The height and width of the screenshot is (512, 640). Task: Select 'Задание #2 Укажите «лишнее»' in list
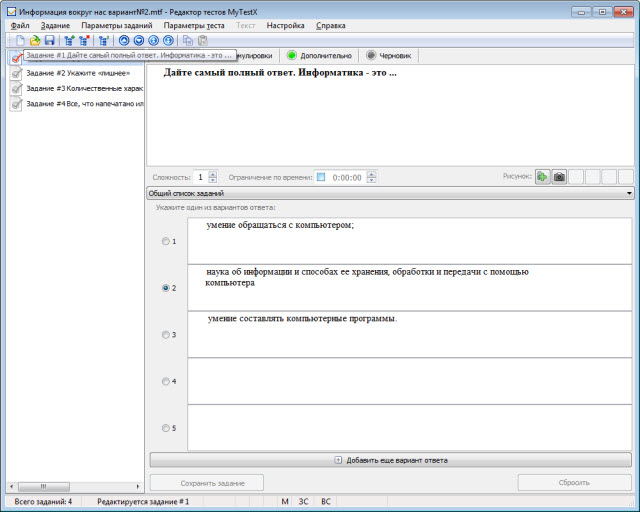tap(77, 72)
